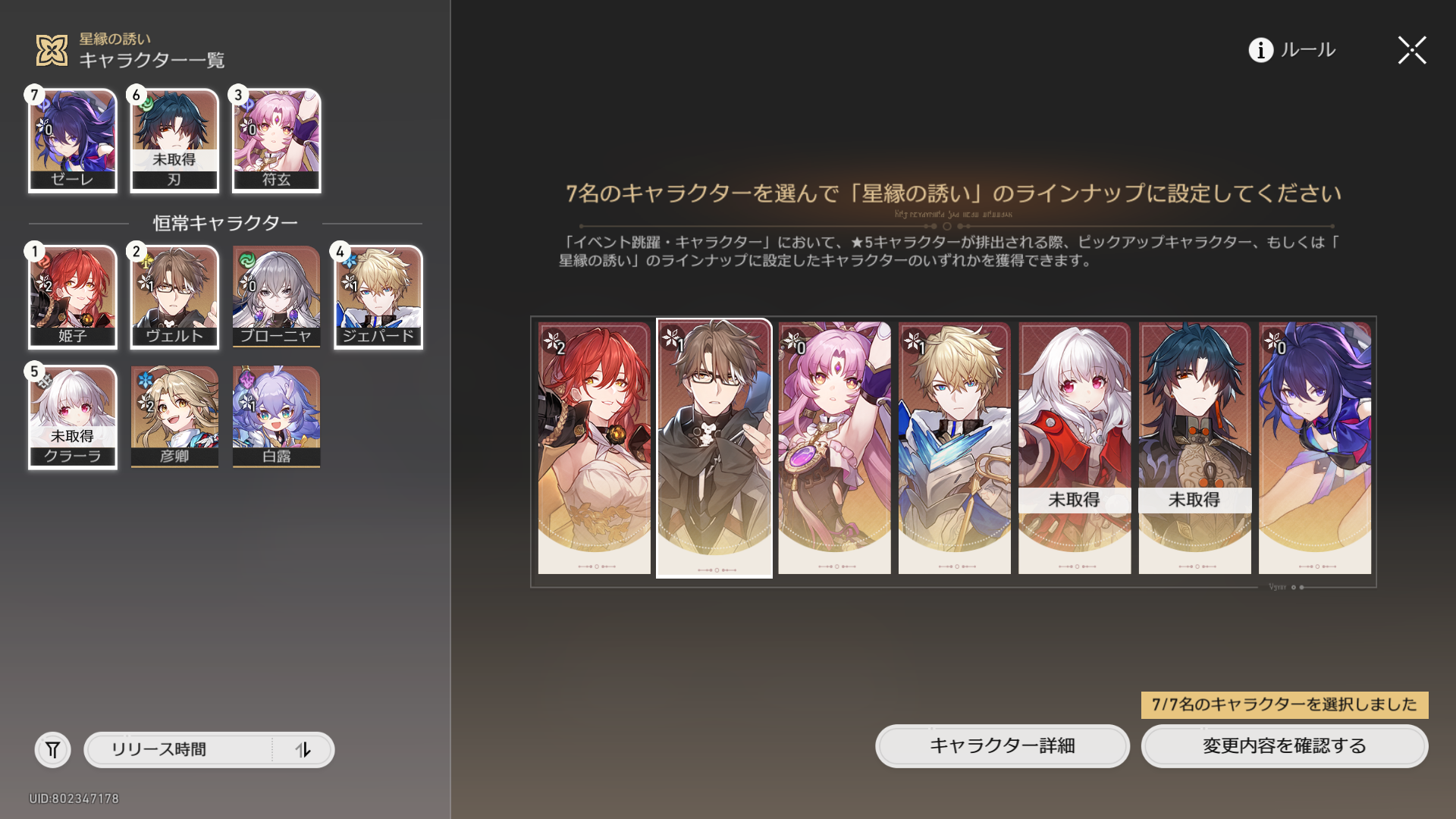Click the 星縁の誘い emblem icon

click(52, 50)
